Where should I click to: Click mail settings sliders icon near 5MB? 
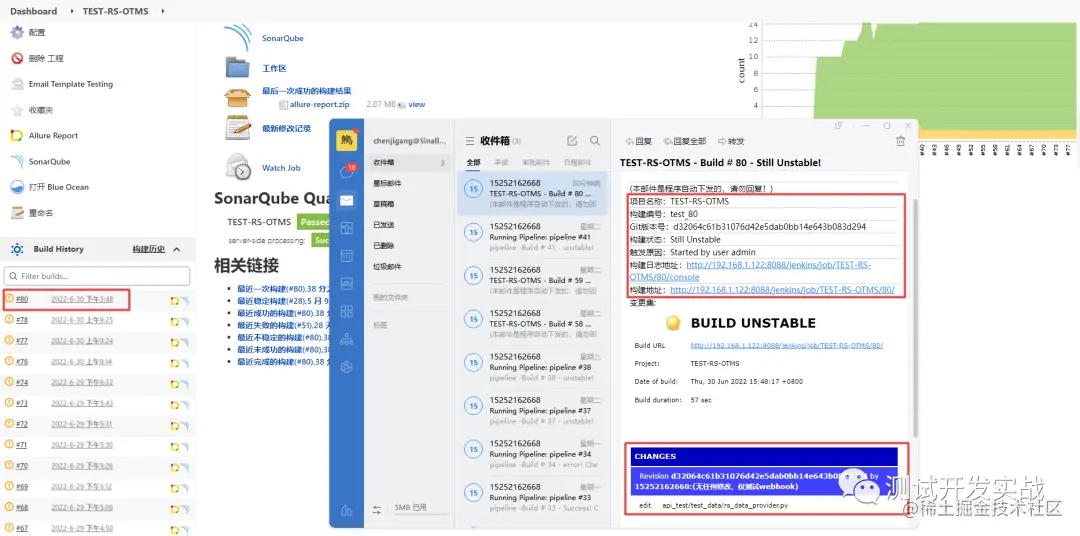(x=377, y=509)
